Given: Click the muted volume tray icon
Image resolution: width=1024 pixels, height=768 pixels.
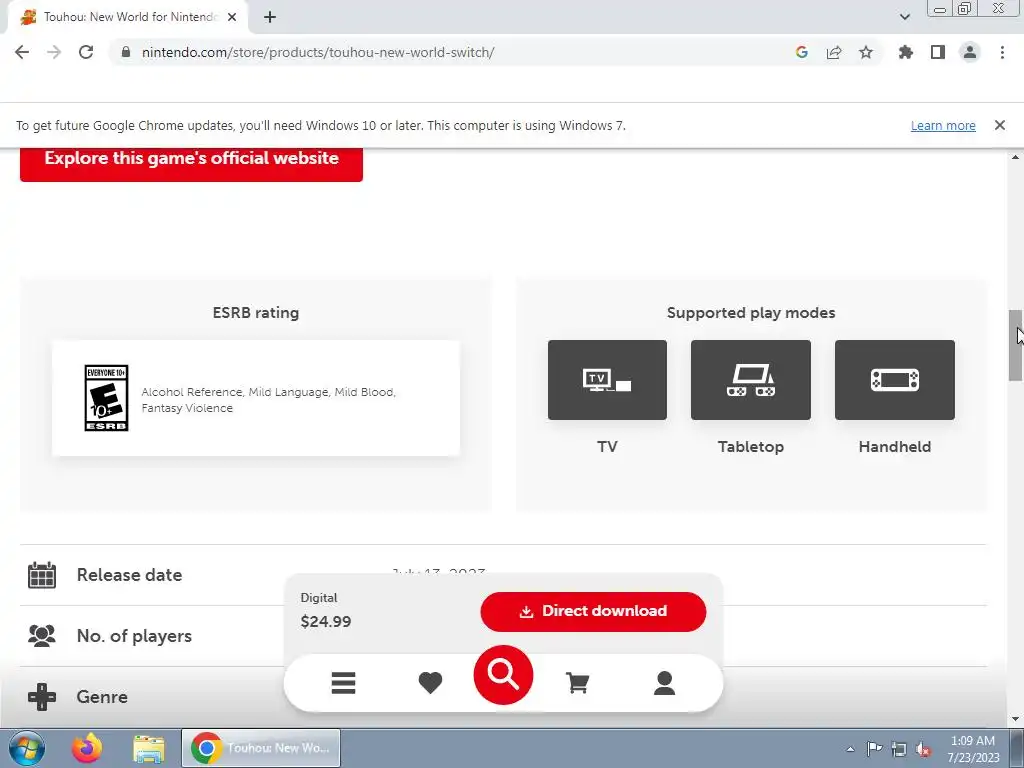Looking at the screenshot, I should pos(923,749).
